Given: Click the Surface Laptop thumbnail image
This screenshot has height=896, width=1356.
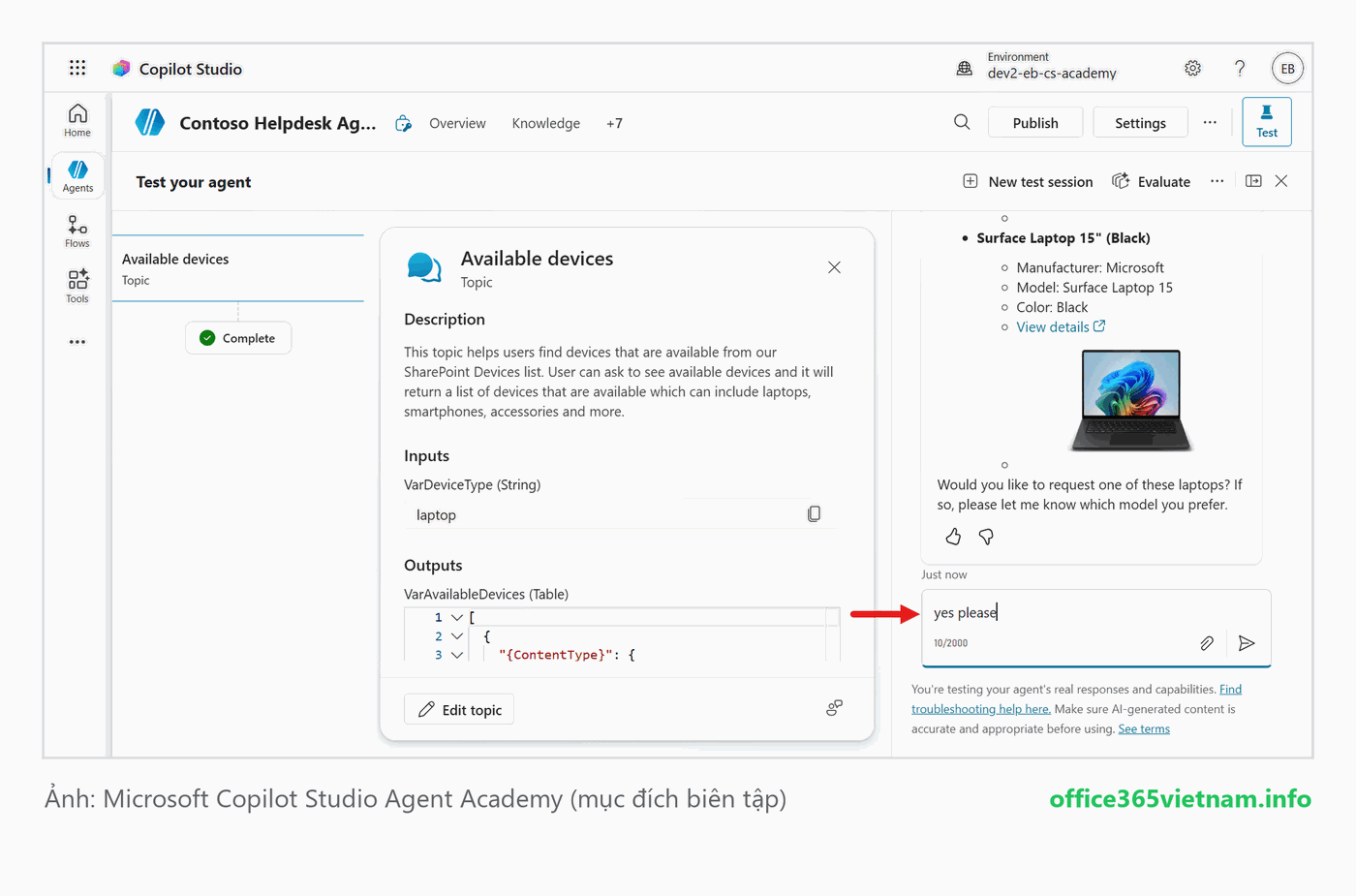Looking at the screenshot, I should pos(1131,400).
